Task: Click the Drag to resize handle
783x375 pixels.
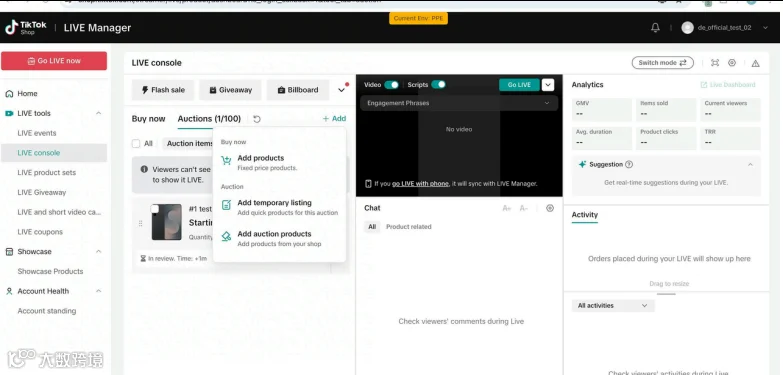Action: (666, 294)
